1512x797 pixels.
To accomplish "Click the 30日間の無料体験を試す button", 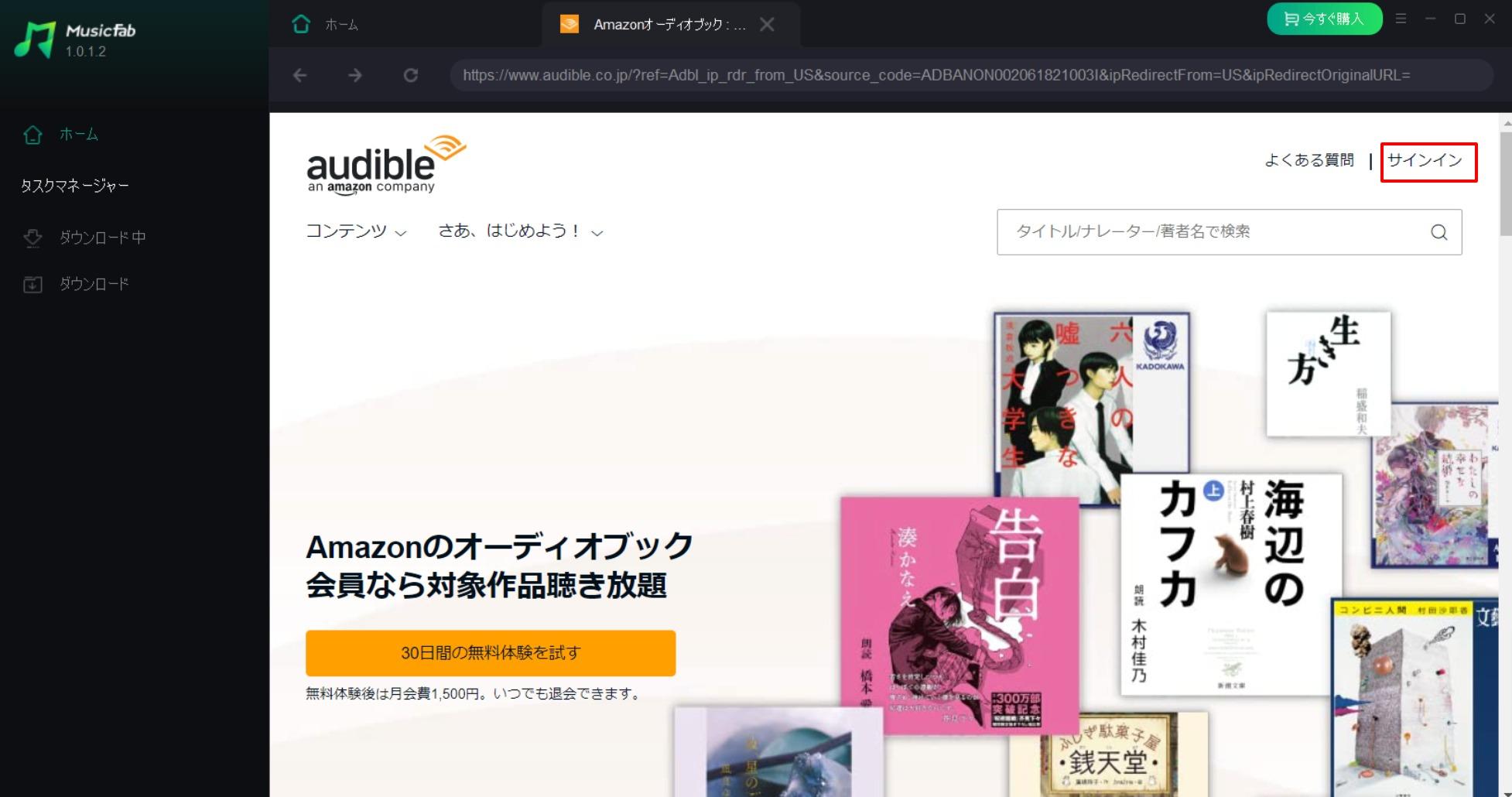I will (491, 653).
